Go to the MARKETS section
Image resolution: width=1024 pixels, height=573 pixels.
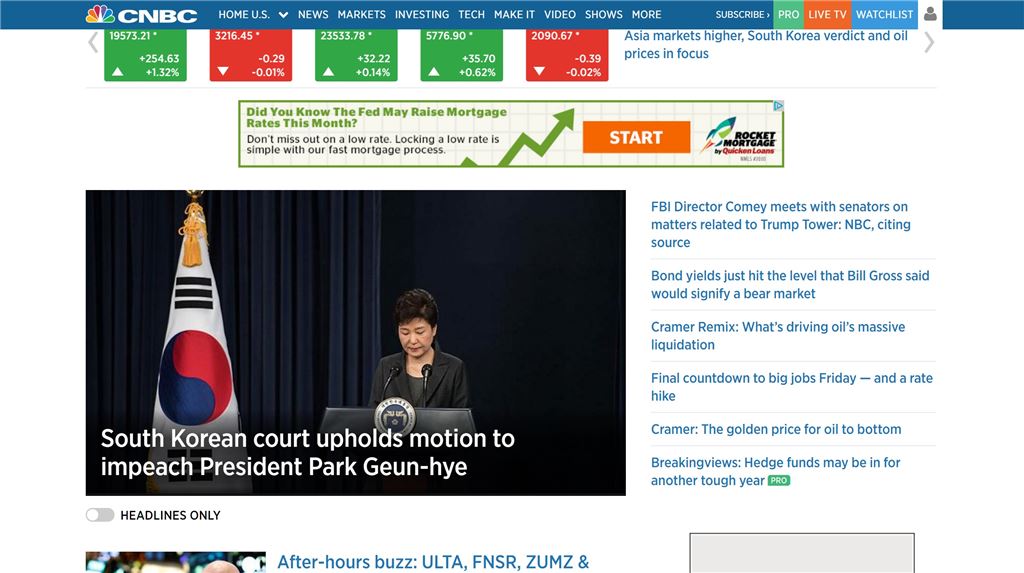pyautogui.click(x=361, y=15)
